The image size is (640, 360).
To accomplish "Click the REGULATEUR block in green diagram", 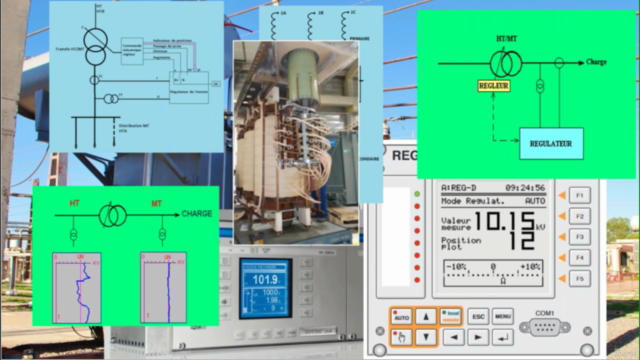I will tap(551, 144).
